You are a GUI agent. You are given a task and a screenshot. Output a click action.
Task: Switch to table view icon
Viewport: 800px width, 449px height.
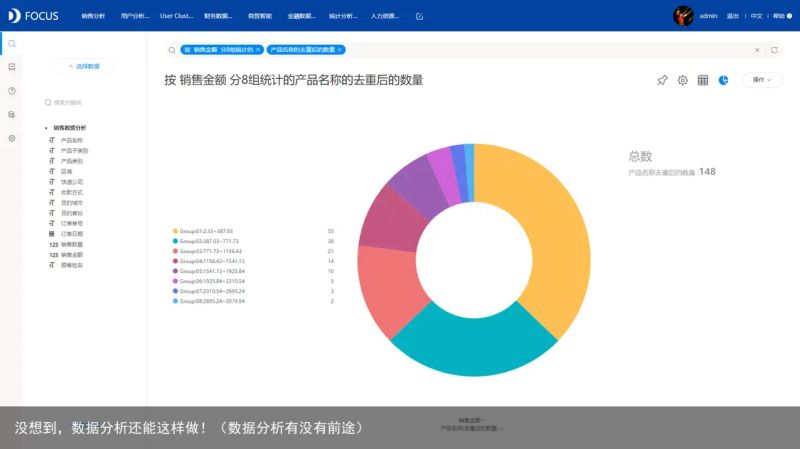click(x=703, y=80)
